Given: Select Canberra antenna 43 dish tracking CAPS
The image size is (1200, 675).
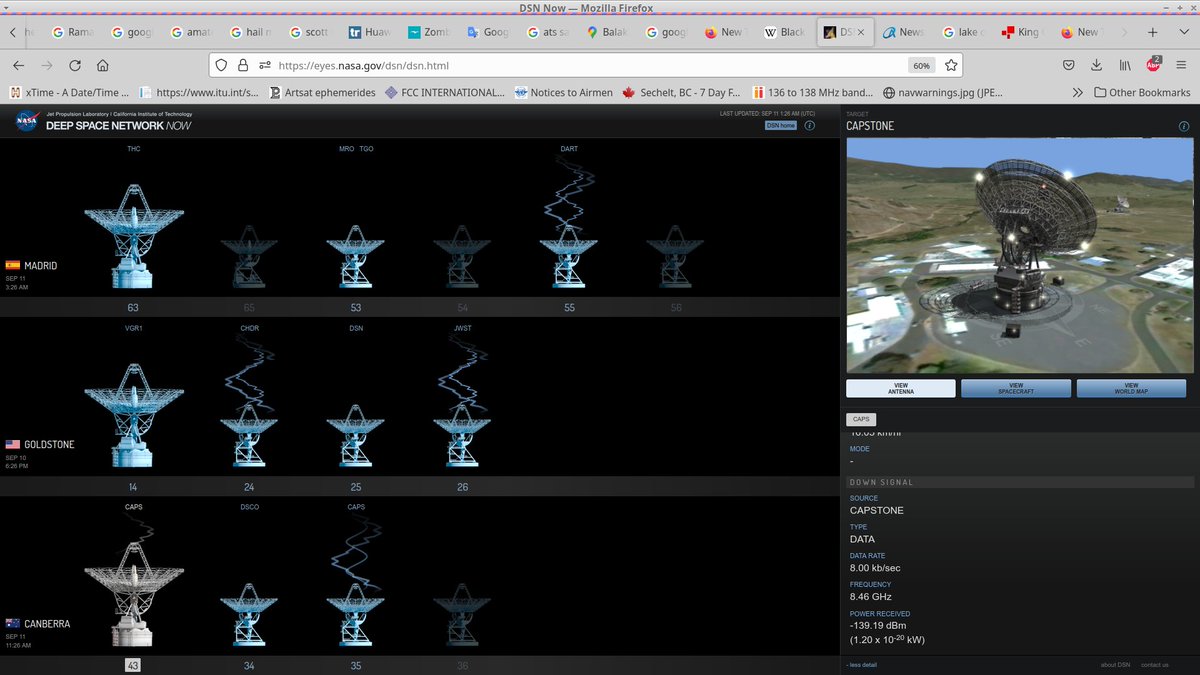Looking at the screenshot, I should [133, 595].
